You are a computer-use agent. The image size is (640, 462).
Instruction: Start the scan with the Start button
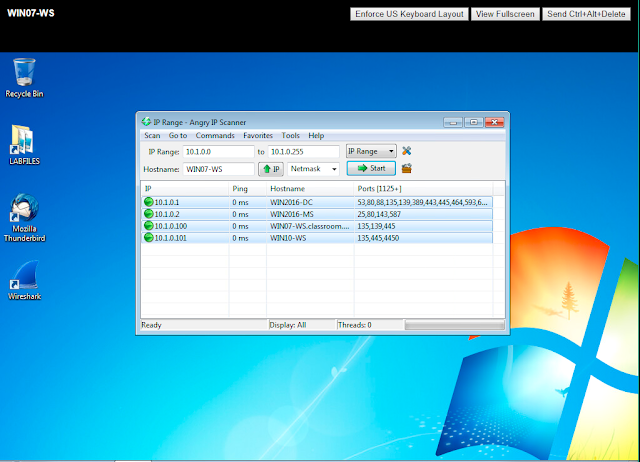(x=371, y=168)
